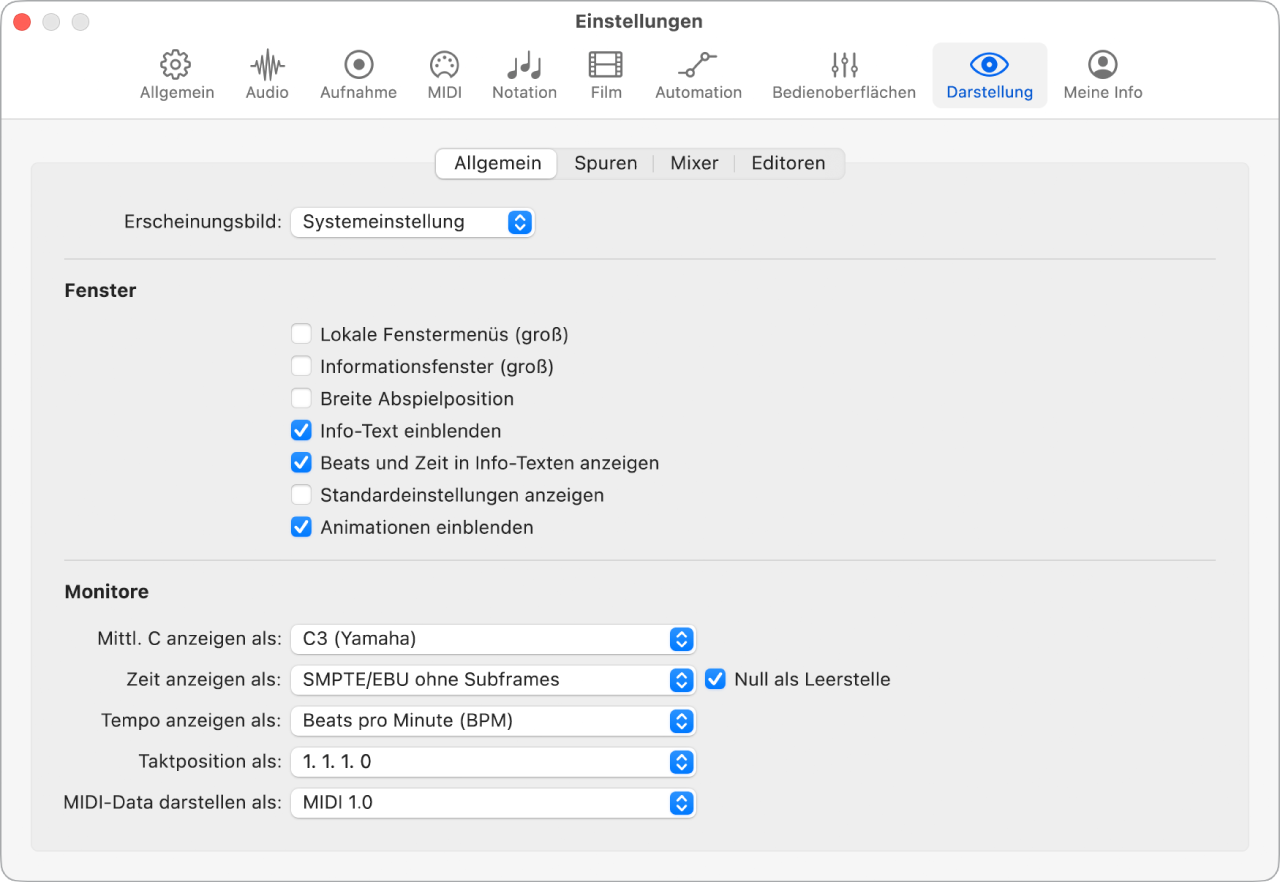The image size is (1282, 883).
Task: Enable Lokale Fenstermenüs (groß) checkbox
Action: click(x=301, y=334)
